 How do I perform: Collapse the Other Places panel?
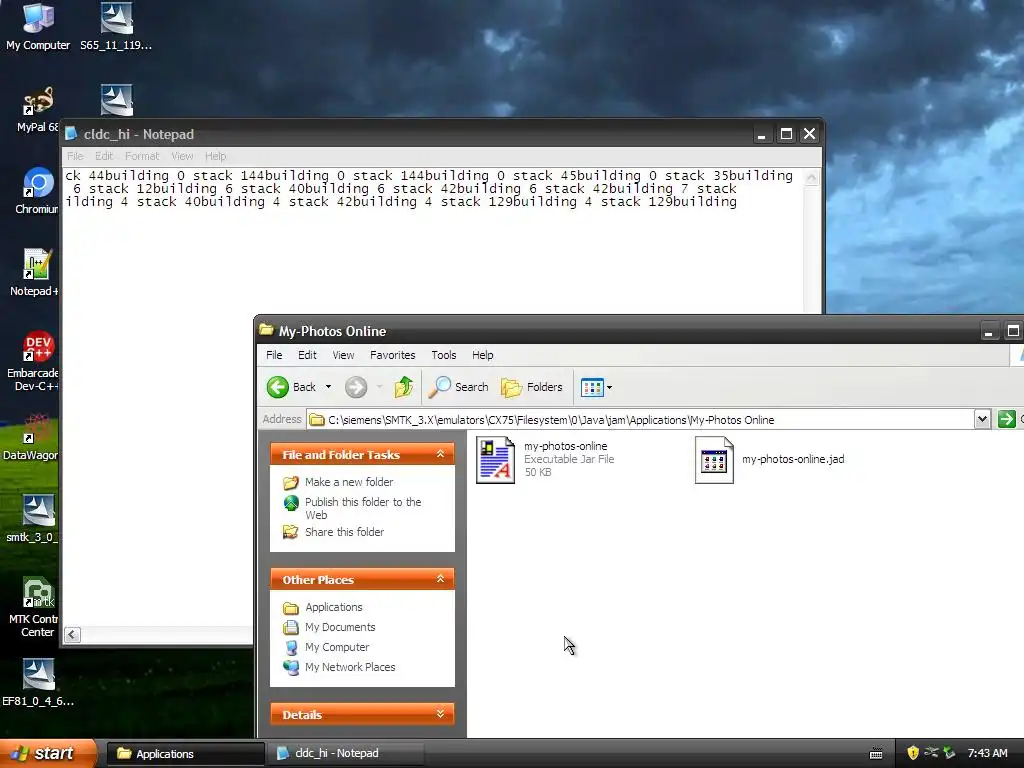click(440, 579)
